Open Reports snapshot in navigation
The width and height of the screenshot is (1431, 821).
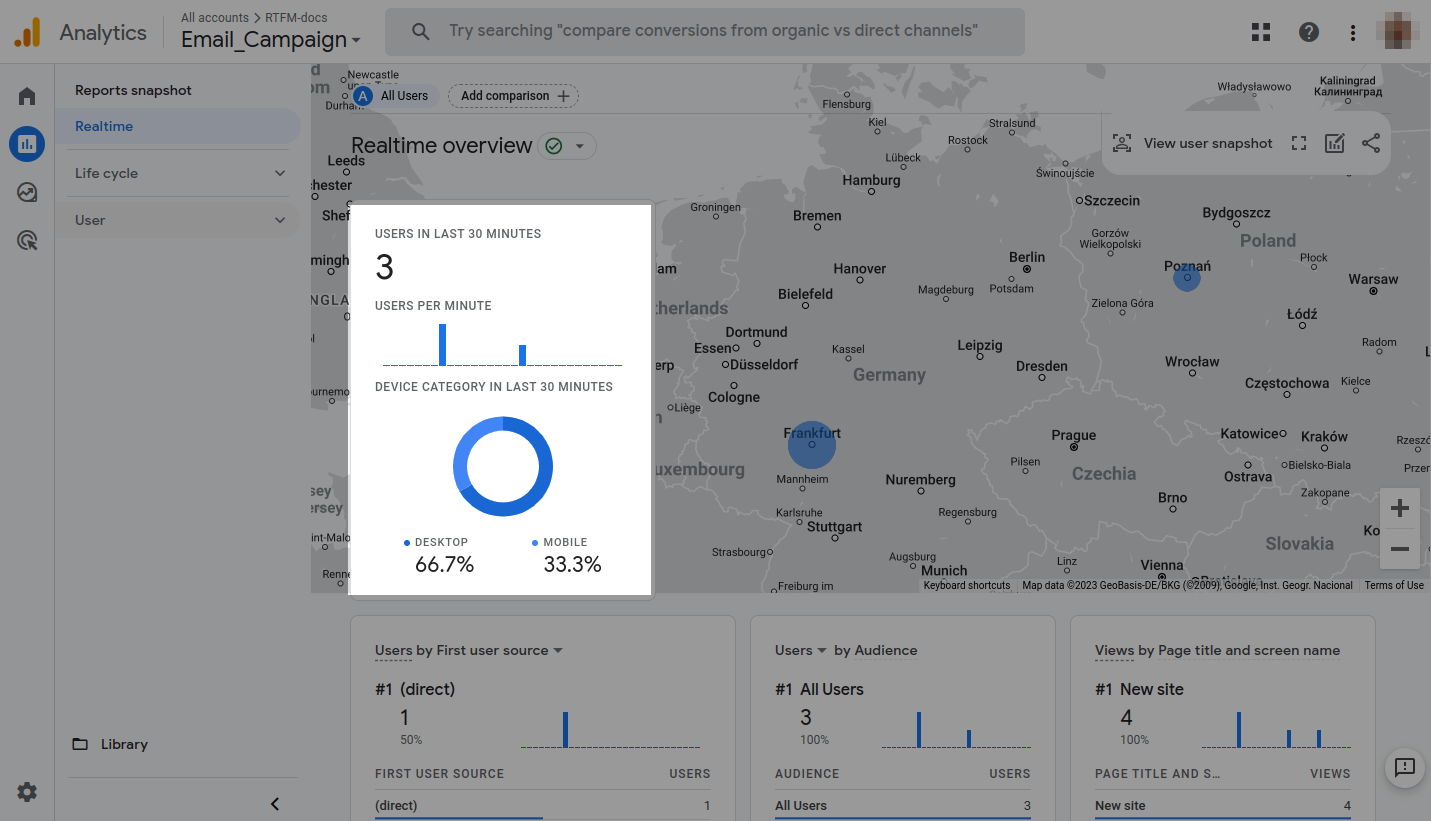click(133, 90)
